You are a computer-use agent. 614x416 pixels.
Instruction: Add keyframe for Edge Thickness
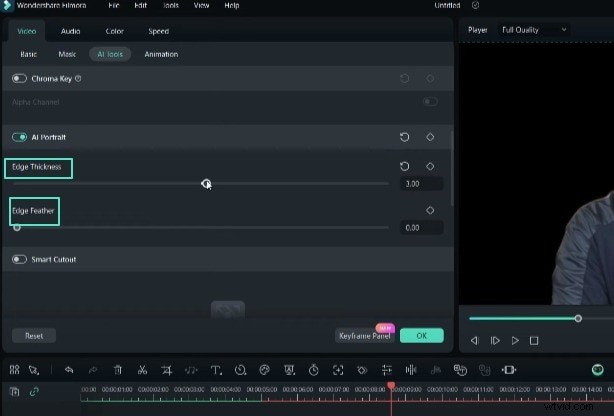pos(430,166)
